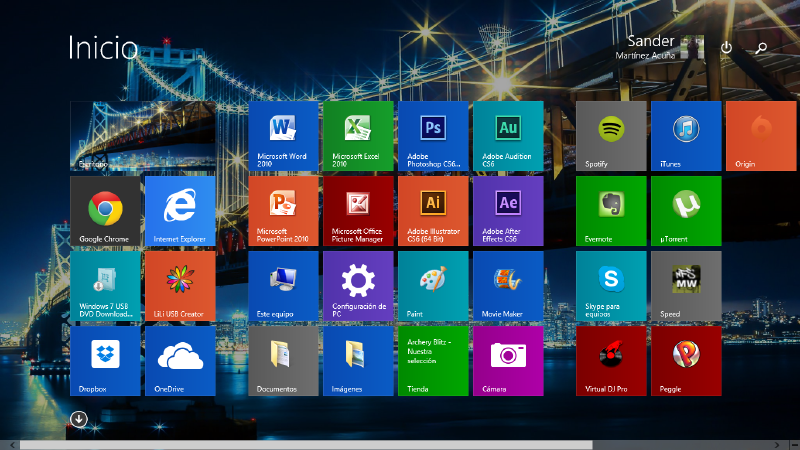This screenshot has width=800, height=450.
Task: Launch Skype para equipos tile
Action: (x=611, y=286)
